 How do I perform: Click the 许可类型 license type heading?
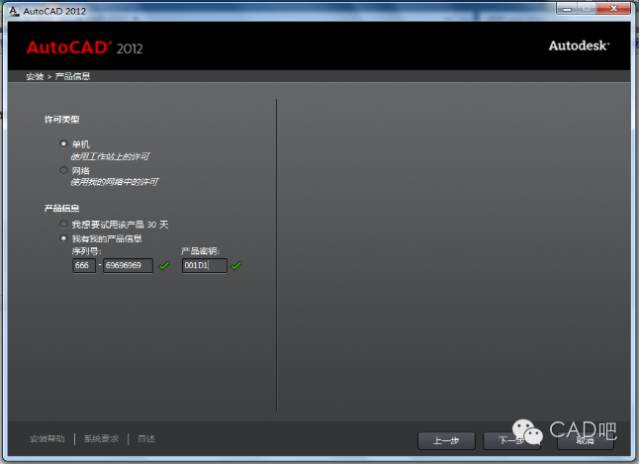[x=62, y=120]
